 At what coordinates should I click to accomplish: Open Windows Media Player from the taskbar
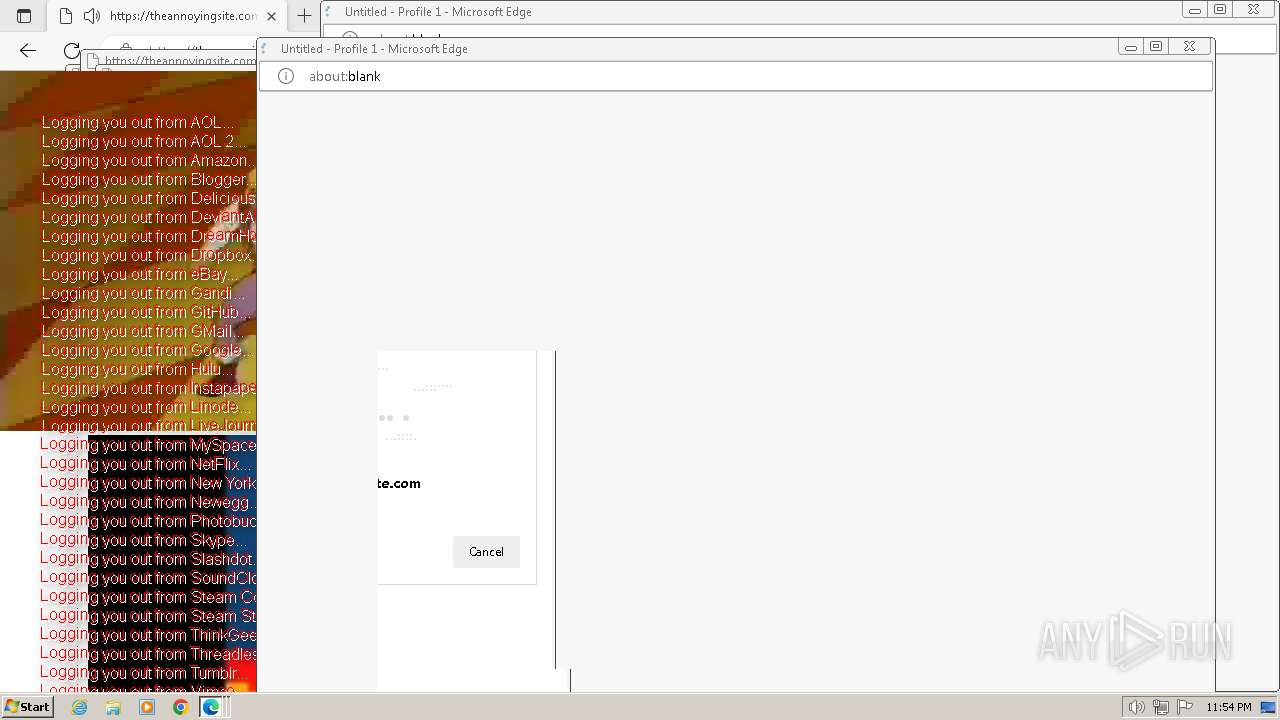(x=147, y=707)
